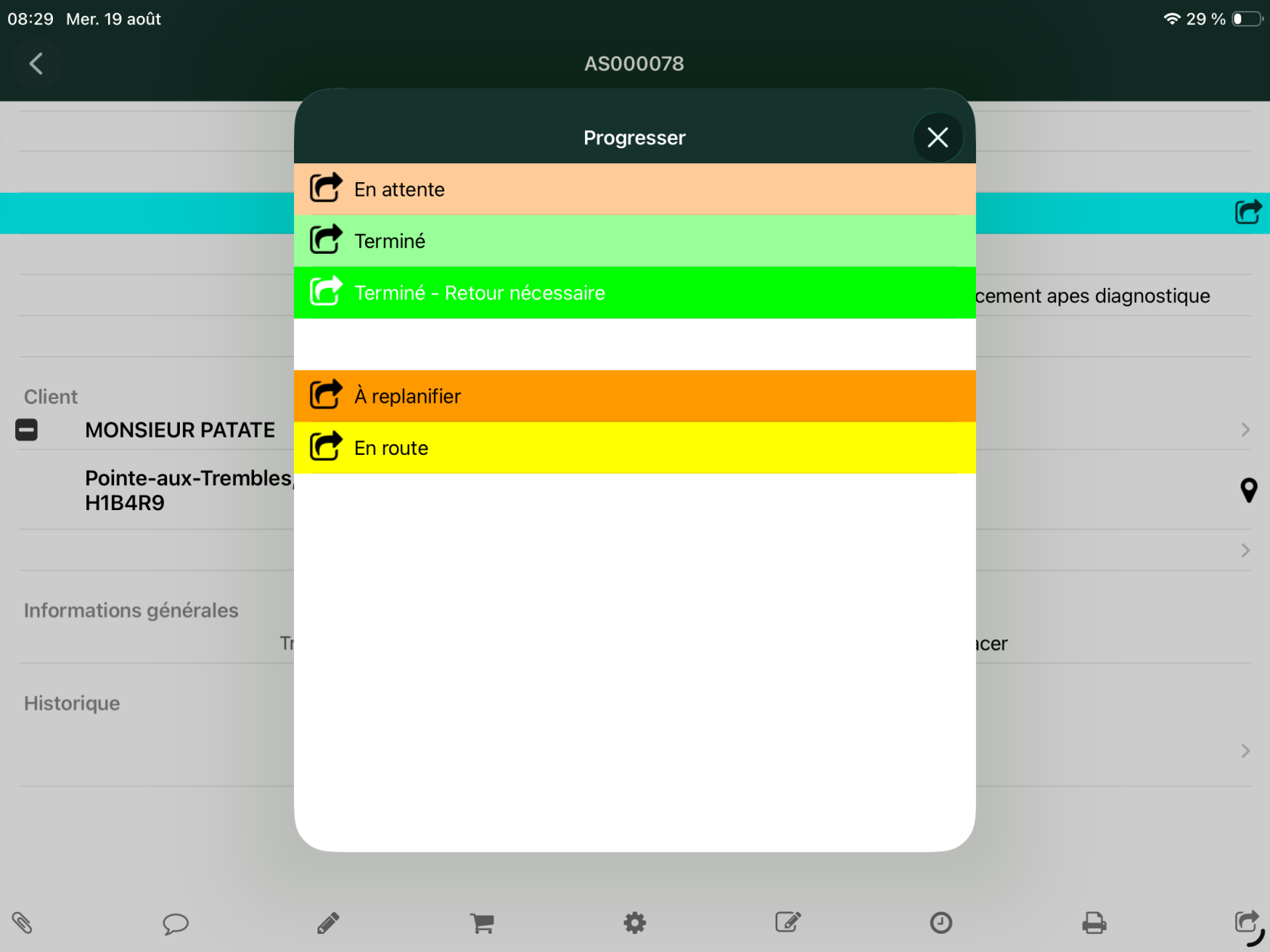Expand the Historique row chevron
Screen dimensions: 1270x952
pyautogui.click(x=1245, y=750)
